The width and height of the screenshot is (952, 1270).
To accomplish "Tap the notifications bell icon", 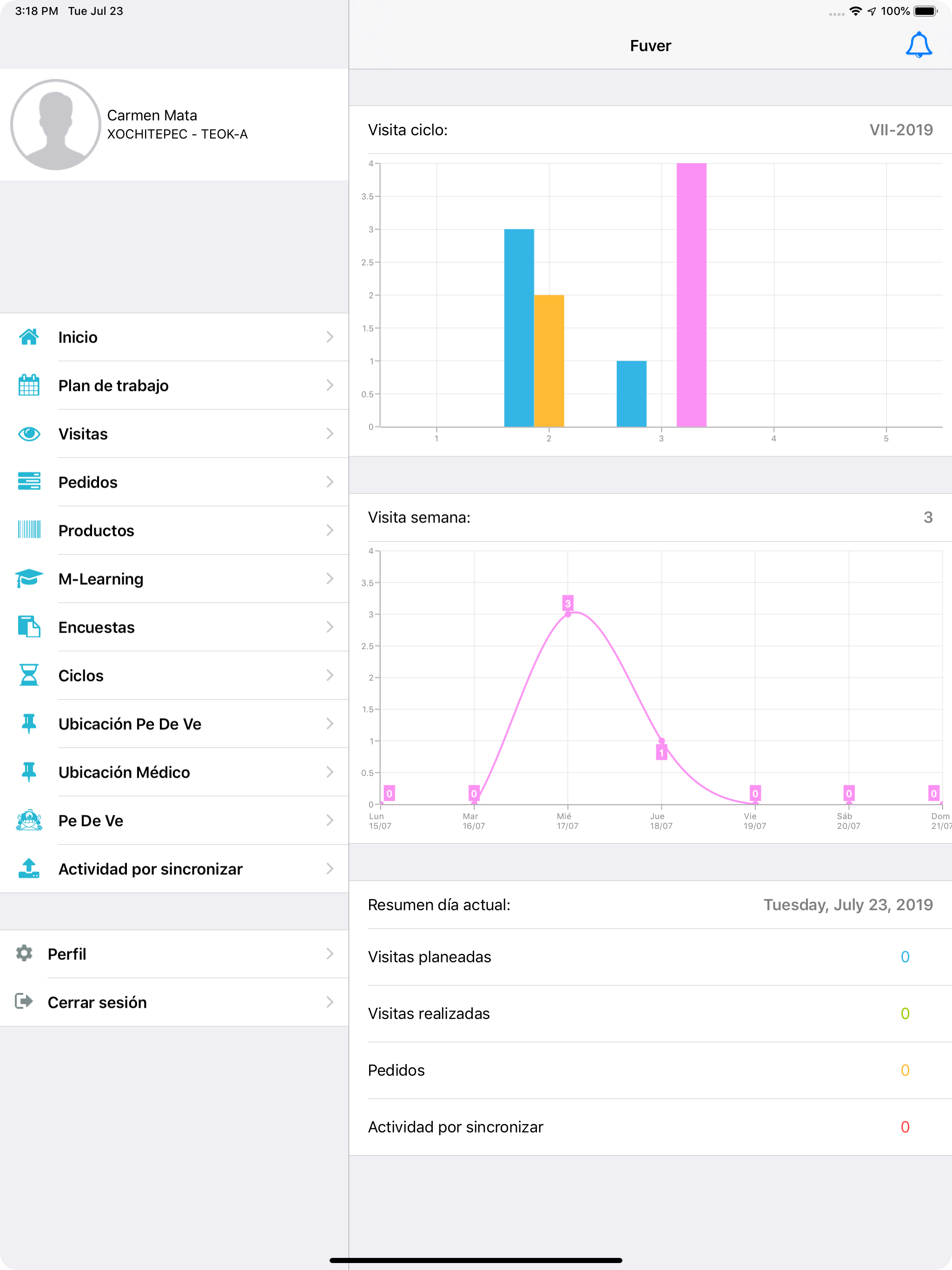I will [x=919, y=45].
